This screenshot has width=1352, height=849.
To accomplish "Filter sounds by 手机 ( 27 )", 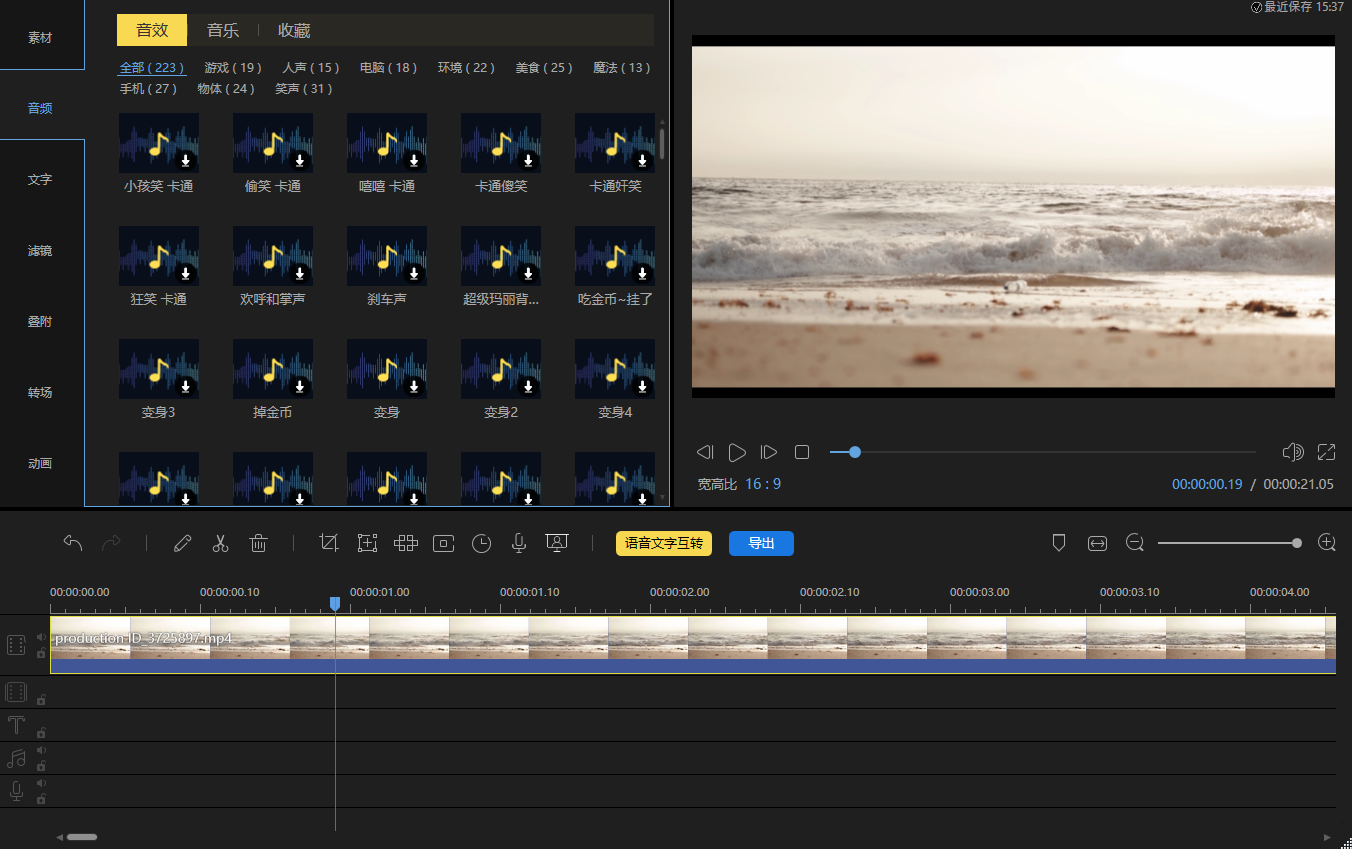I will pos(148,89).
